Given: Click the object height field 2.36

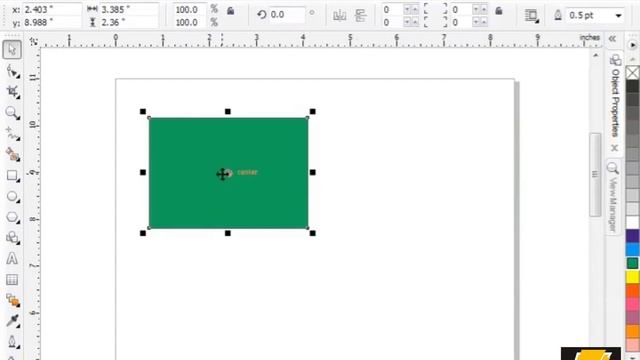Looking at the screenshot, I should click(x=129, y=22).
